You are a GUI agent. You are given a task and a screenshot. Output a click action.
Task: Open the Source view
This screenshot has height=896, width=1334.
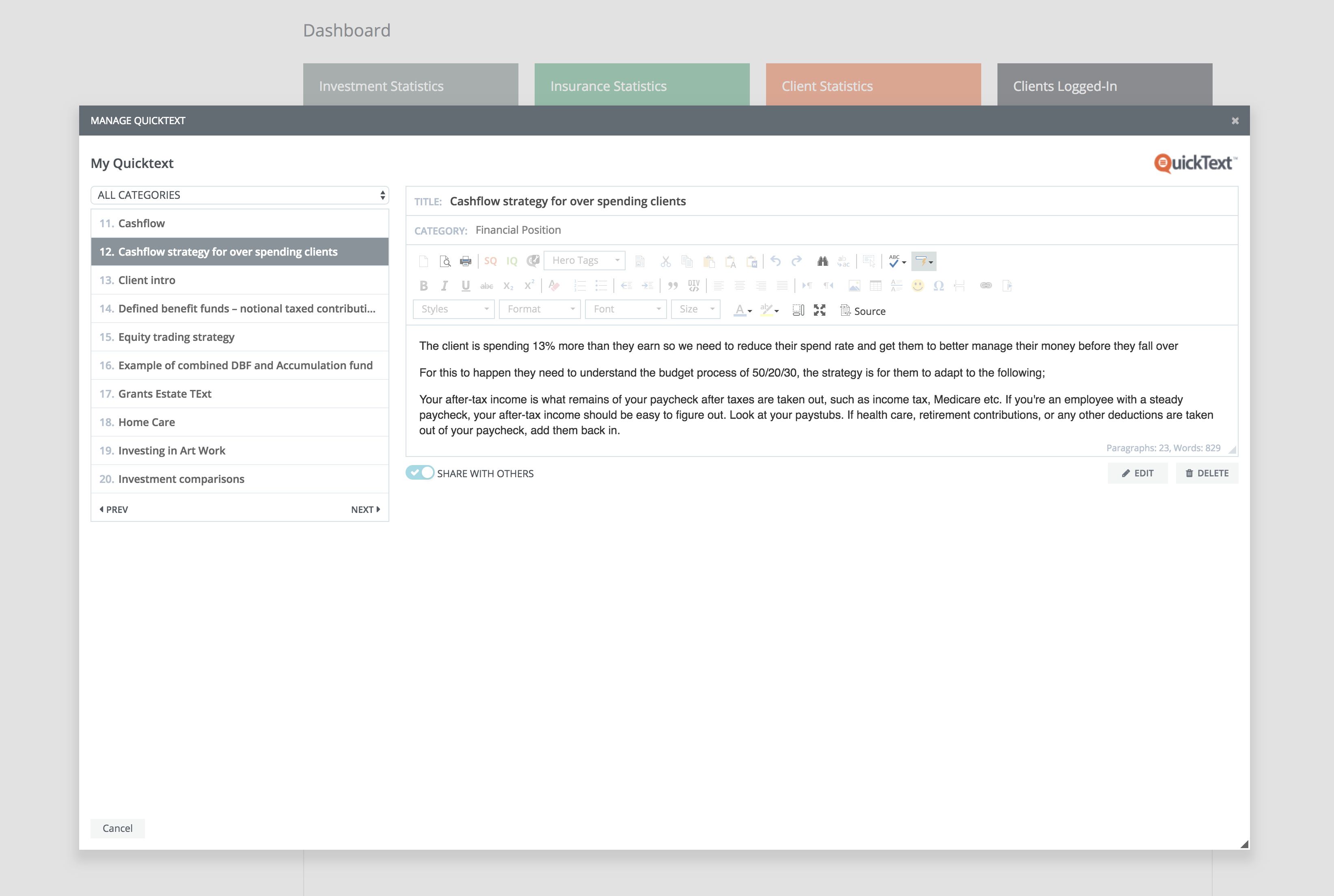[x=863, y=311]
